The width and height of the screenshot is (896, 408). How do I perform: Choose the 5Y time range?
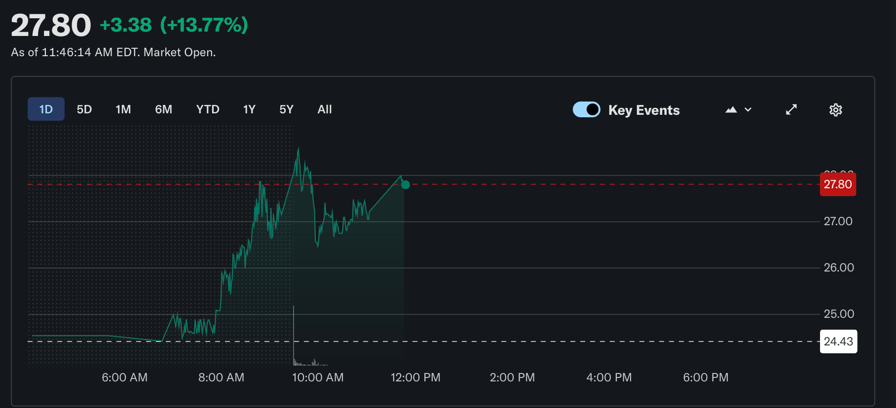pos(286,109)
